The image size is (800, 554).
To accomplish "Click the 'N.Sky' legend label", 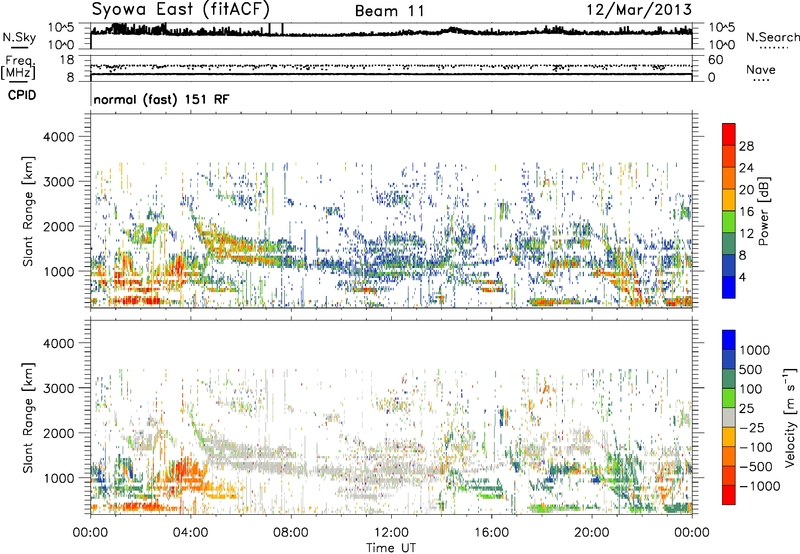I will [19, 37].
